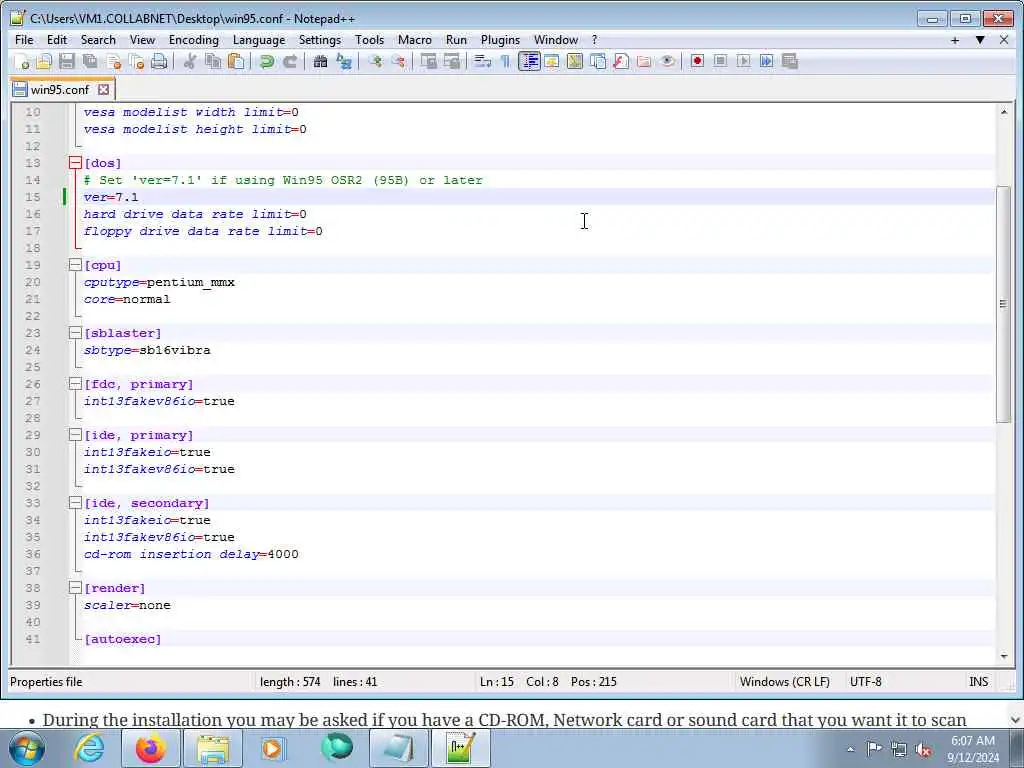The width and height of the screenshot is (1024, 768).
Task: Open the Plugins menu
Action: point(500,40)
